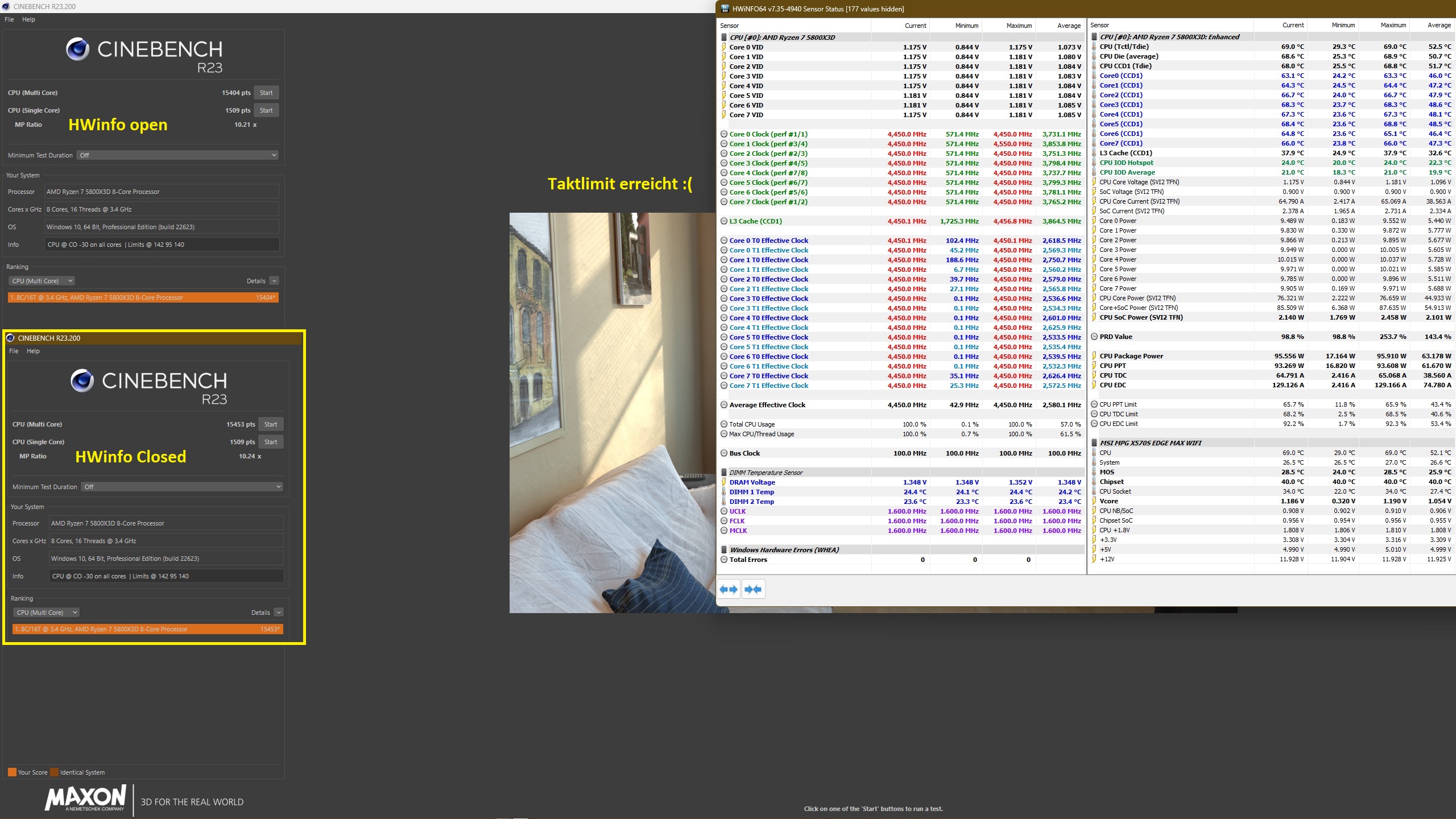
Task: Start the CPU (Multi Core) test showing 15404 pts
Action: click(266, 93)
